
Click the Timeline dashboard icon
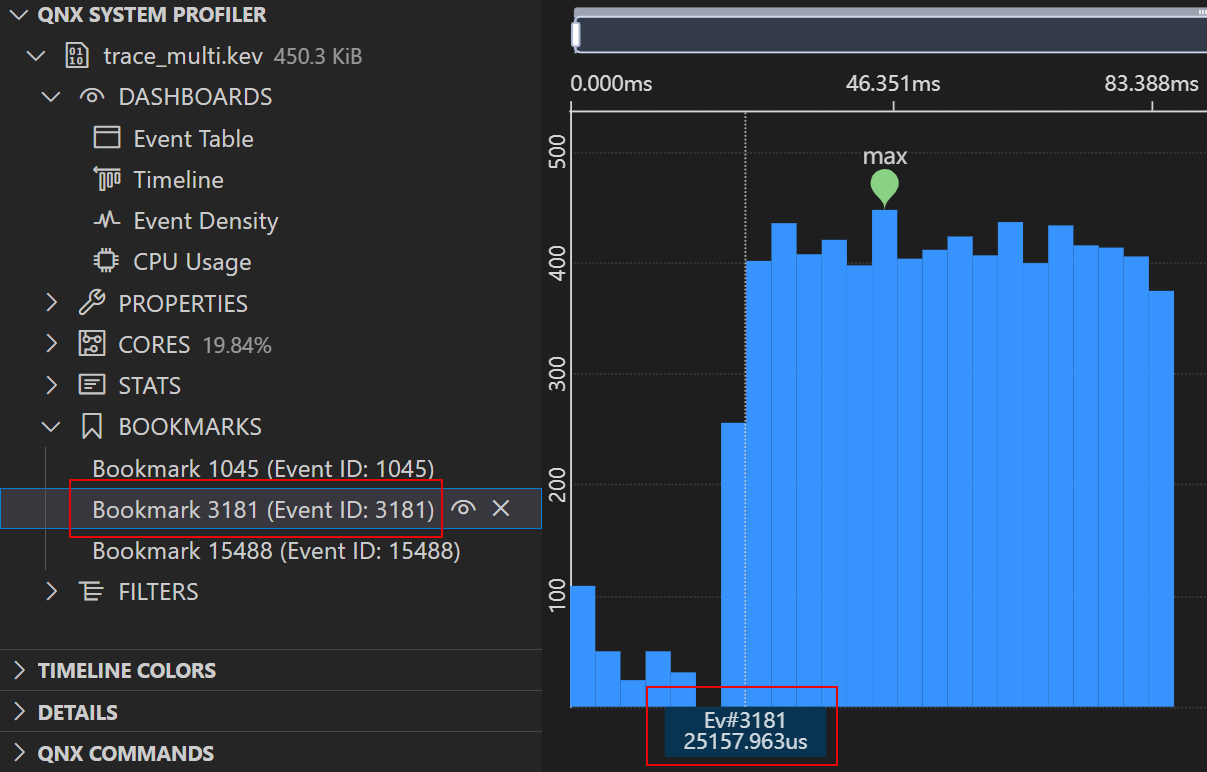[107, 179]
